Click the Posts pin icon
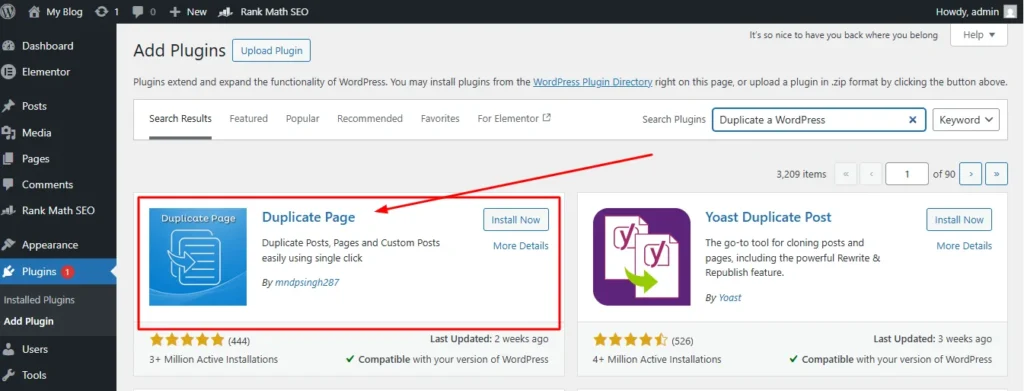1024x391 pixels. pyautogui.click(x=8, y=106)
